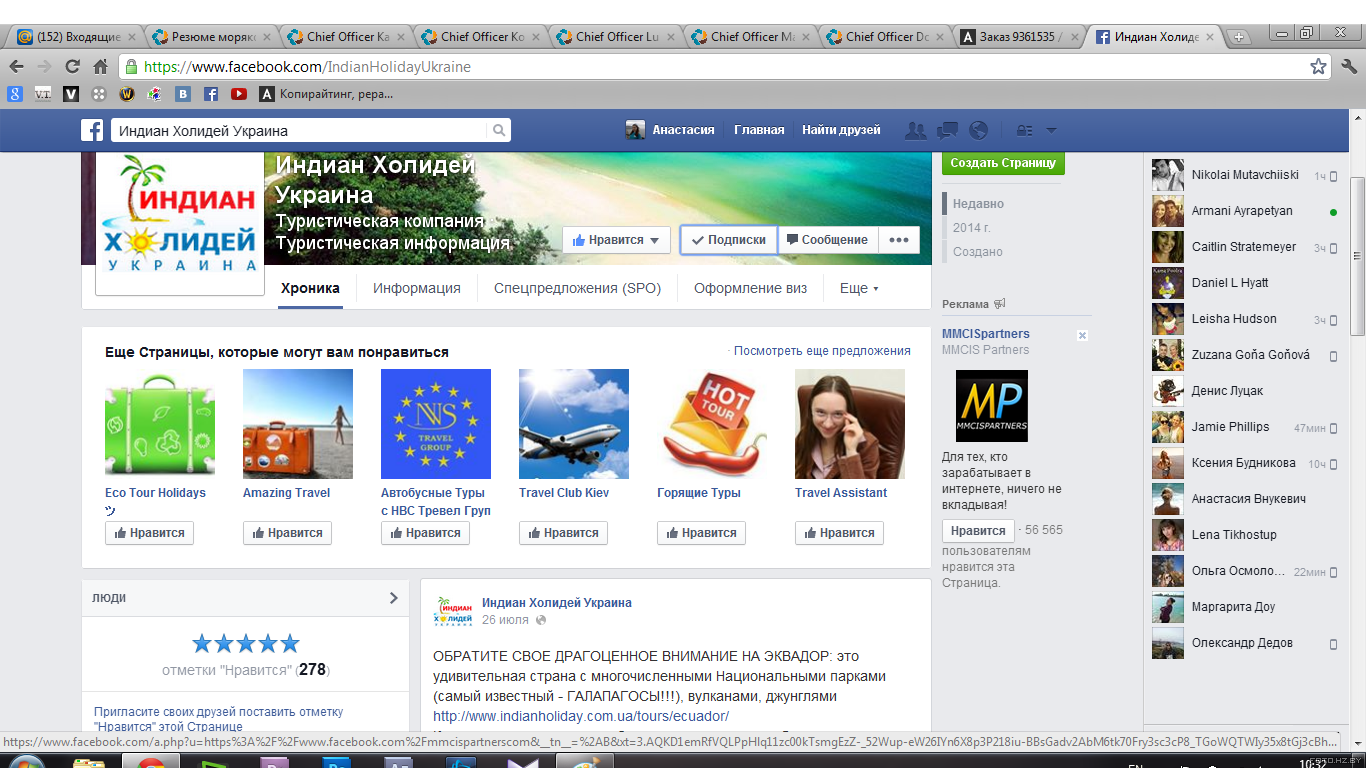
Task: Click the search magnifier icon
Action: coord(498,130)
